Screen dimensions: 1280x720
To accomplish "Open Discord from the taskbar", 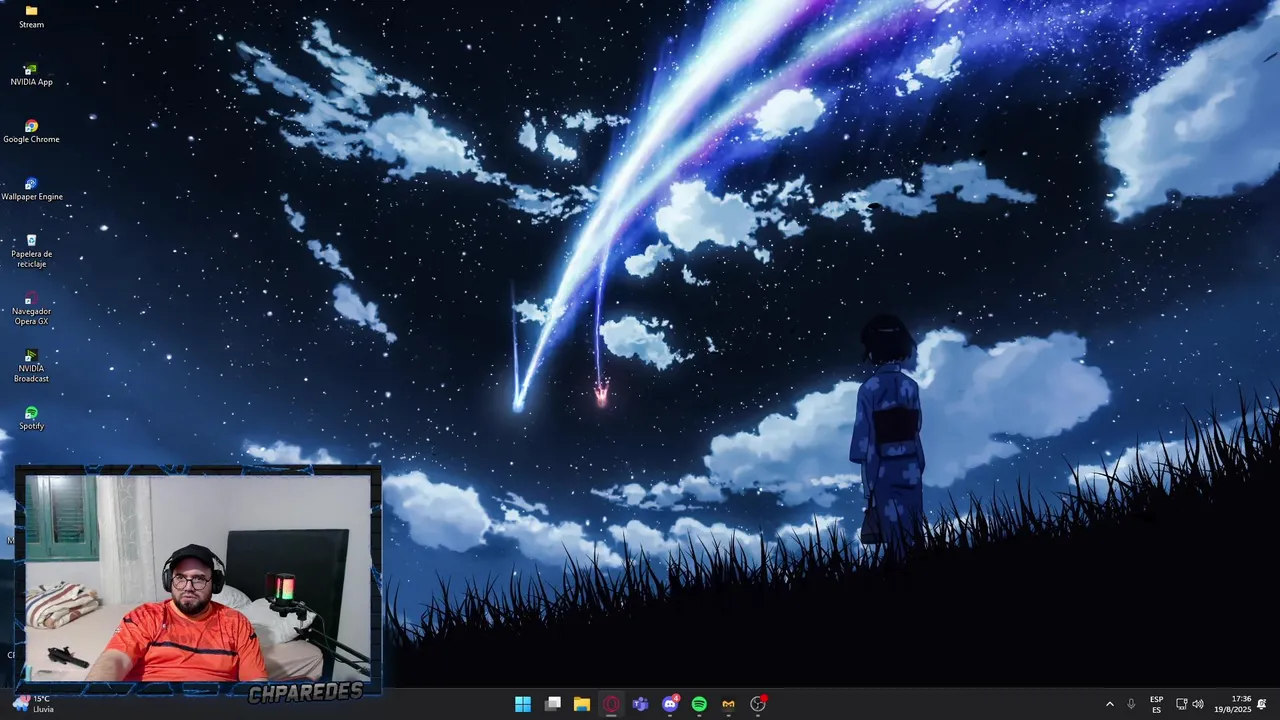I will pos(670,704).
